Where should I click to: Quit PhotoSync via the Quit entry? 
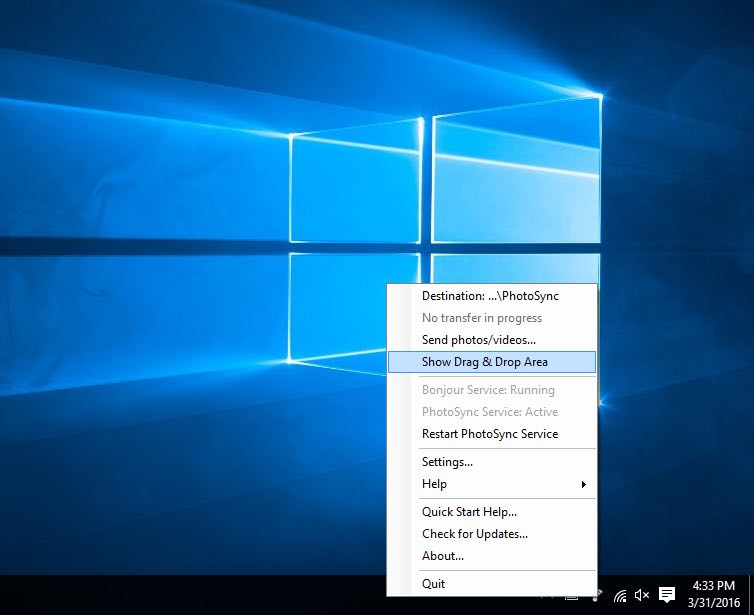(491, 584)
